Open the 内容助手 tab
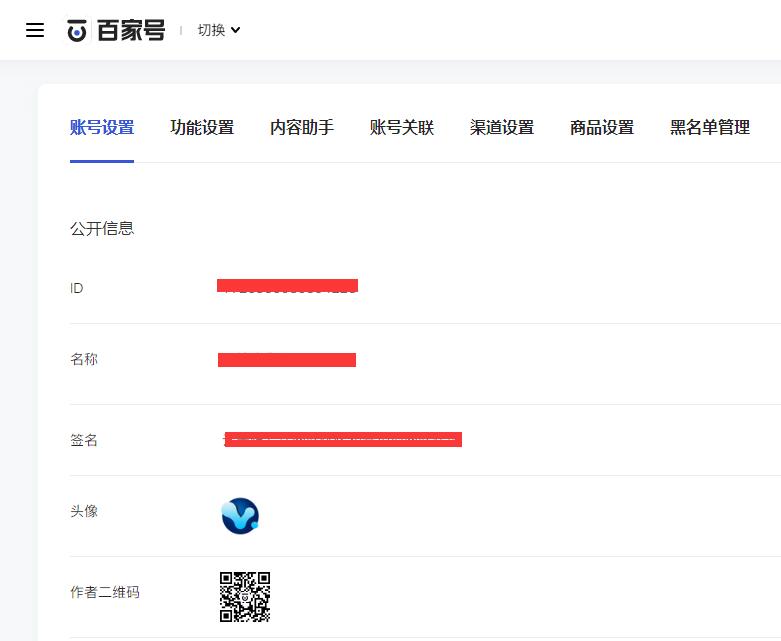The width and height of the screenshot is (781, 641). [302, 127]
